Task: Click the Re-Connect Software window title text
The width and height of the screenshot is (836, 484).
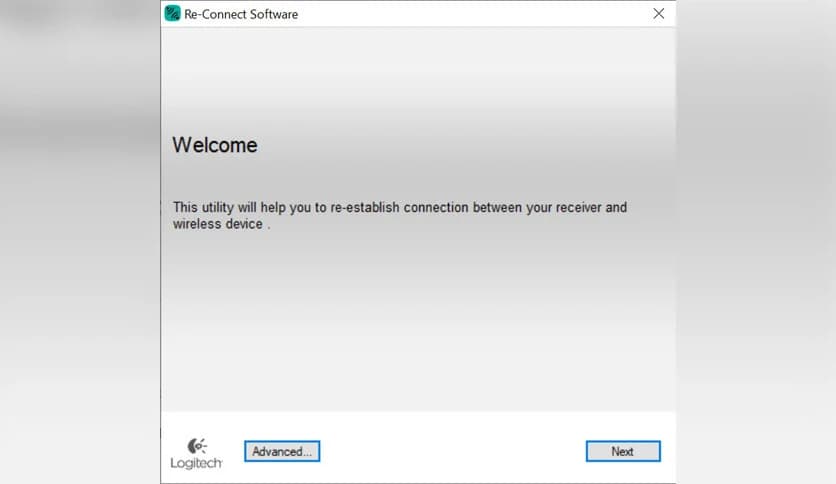Action: (x=241, y=14)
